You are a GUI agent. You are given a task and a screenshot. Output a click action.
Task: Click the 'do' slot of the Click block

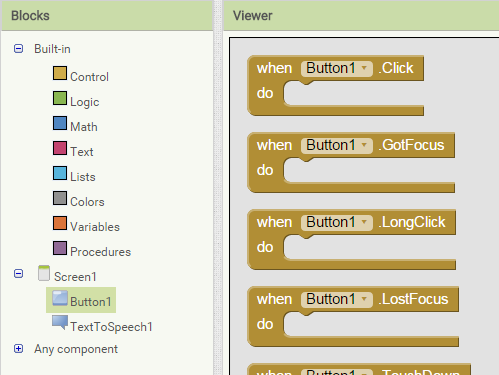point(353,94)
